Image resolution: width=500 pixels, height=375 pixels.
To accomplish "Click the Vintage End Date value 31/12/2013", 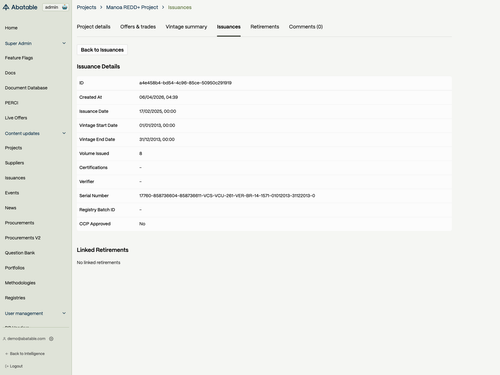I will coord(157,139).
